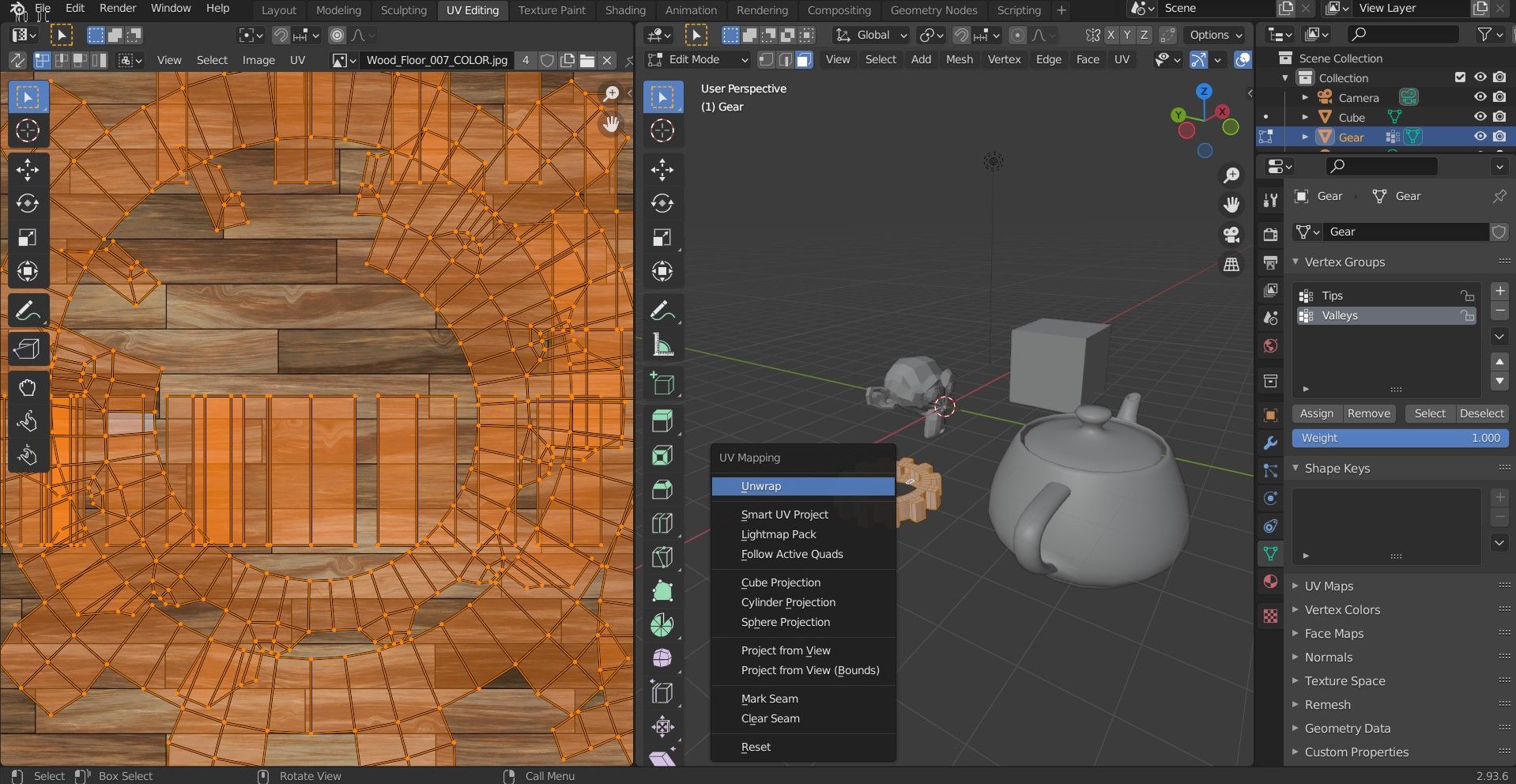Click the zoom magnifier icon in the 3D viewport
The image size is (1516, 784).
(x=1231, y=175)
